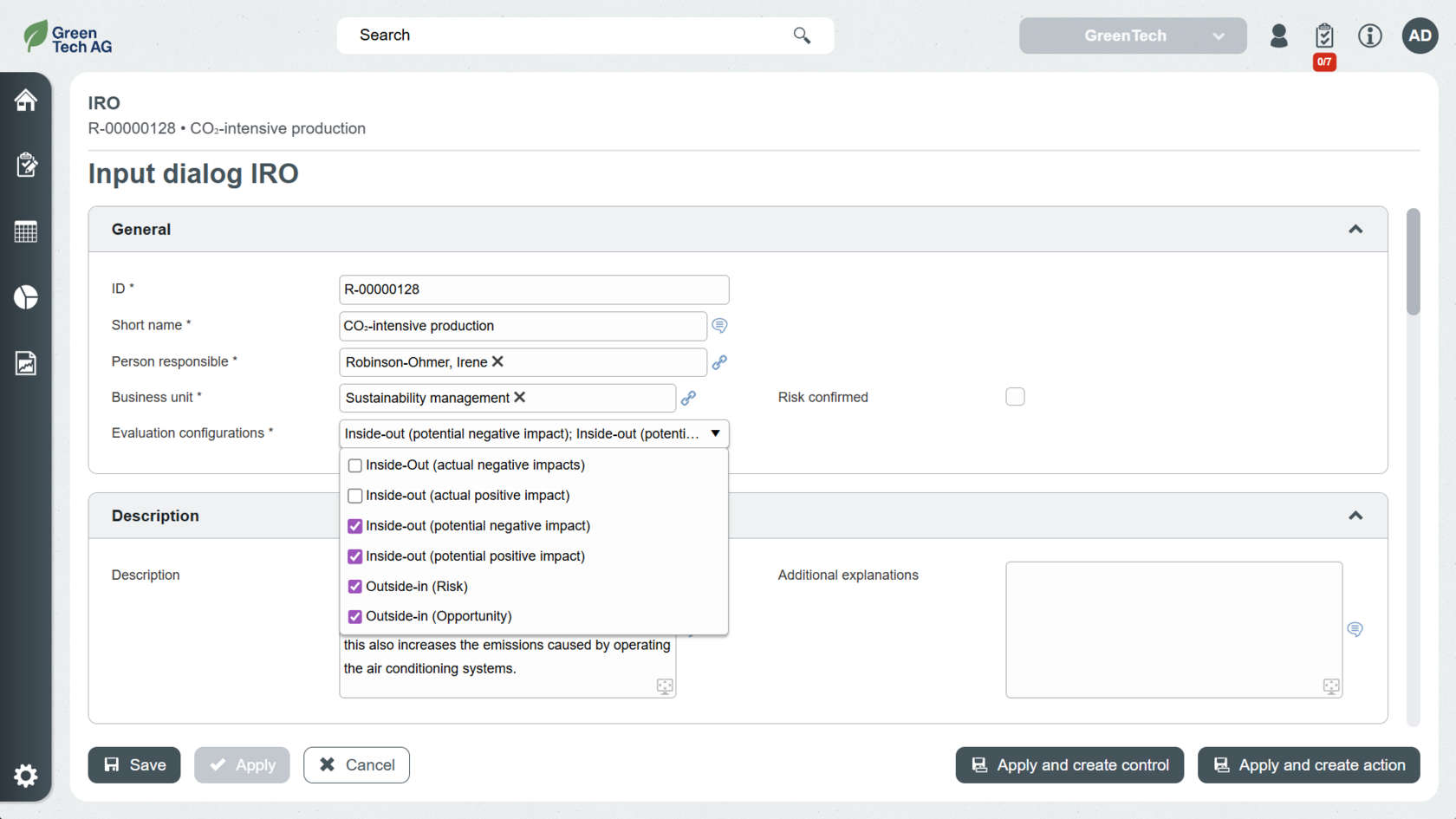The image size is (1456, 819).
Task: Click the information icon in header
Action: tap(1369, 36)
